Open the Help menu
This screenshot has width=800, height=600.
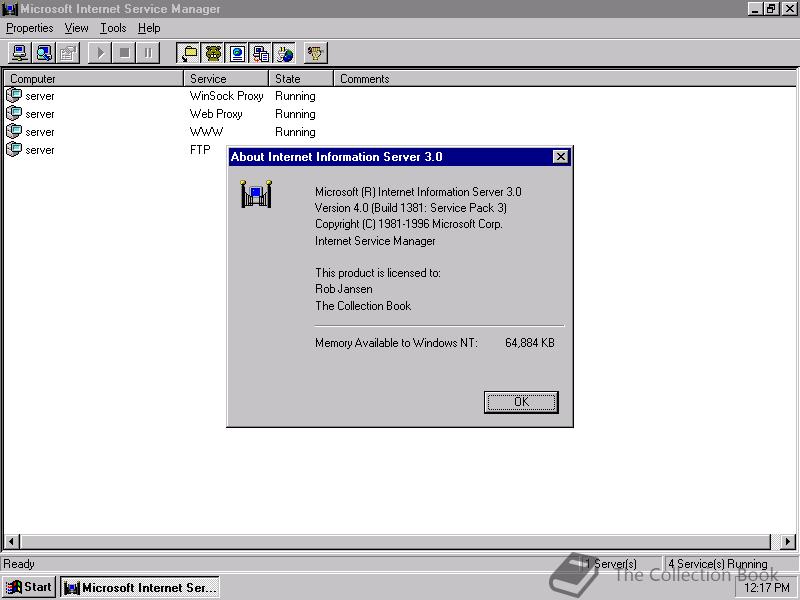click(149, 28)
